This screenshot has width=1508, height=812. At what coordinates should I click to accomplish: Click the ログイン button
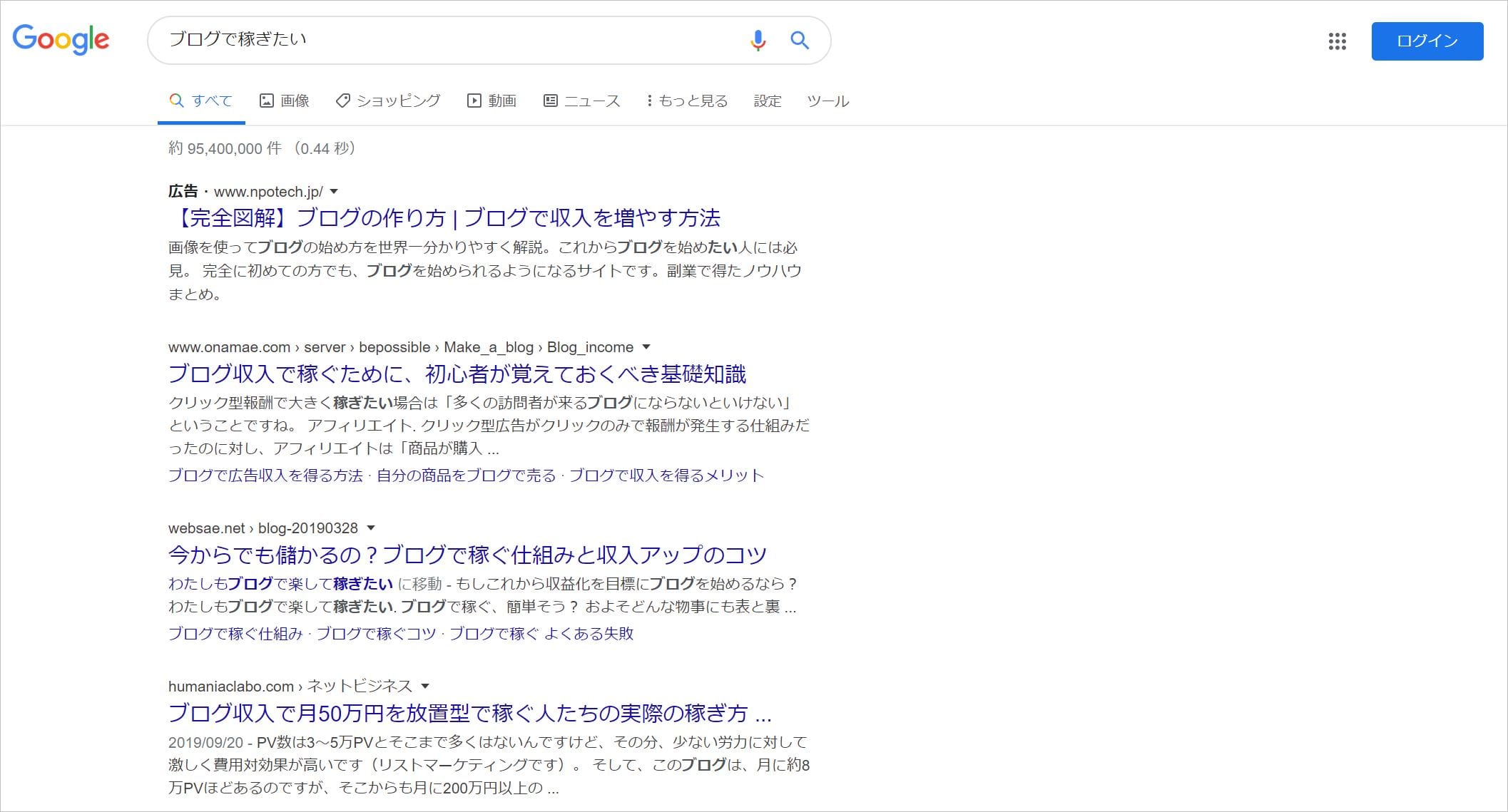click(1427, 41)
